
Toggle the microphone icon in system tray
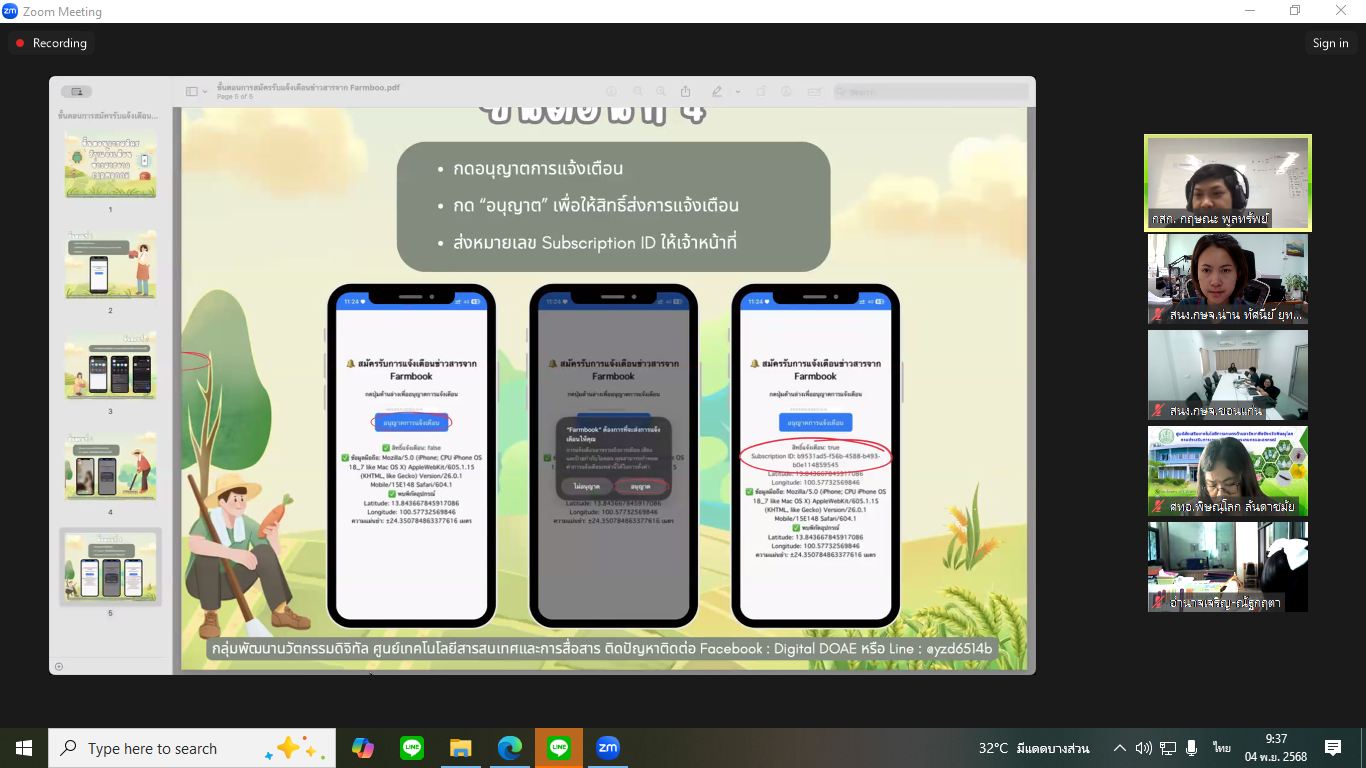[x=1191, y=748]
